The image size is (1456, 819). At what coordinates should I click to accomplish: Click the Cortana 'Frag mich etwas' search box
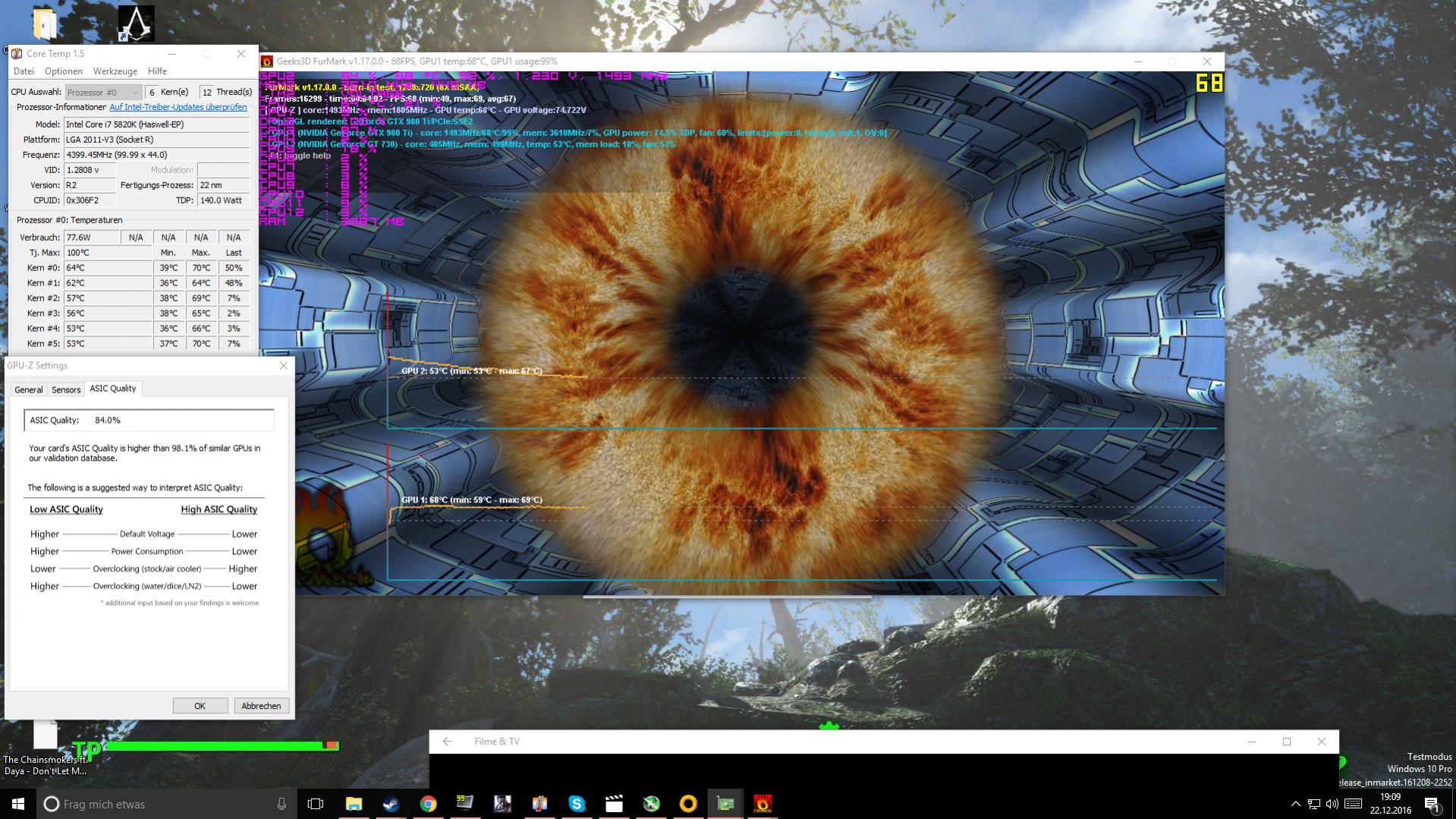click(x=167, y=804)
